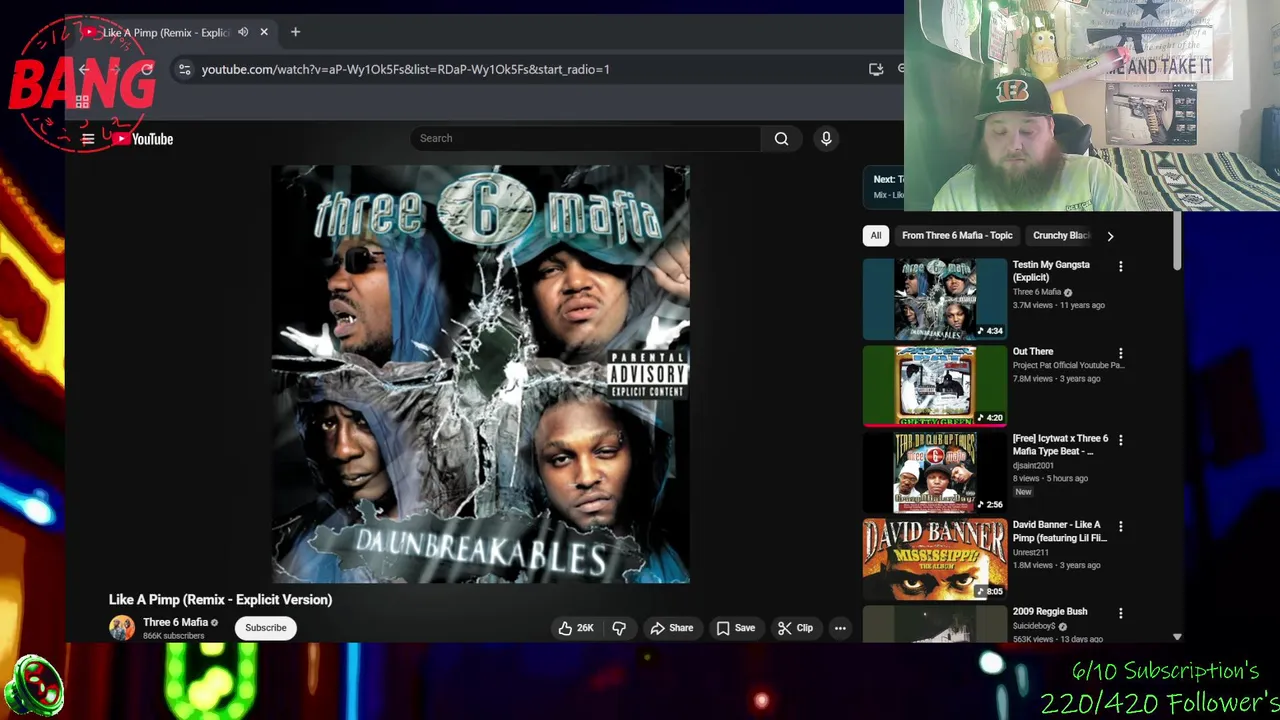Show more filter chips with right arrow
1280x720 pixels.
(x=1110, y=236)
